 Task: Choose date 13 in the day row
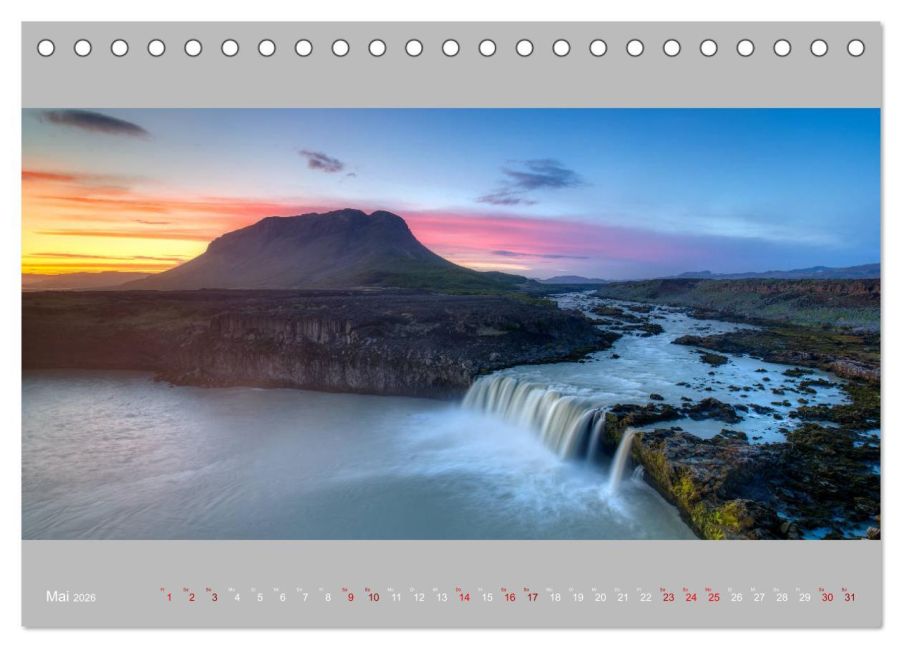pyautogui.click(x=442, y=597)
